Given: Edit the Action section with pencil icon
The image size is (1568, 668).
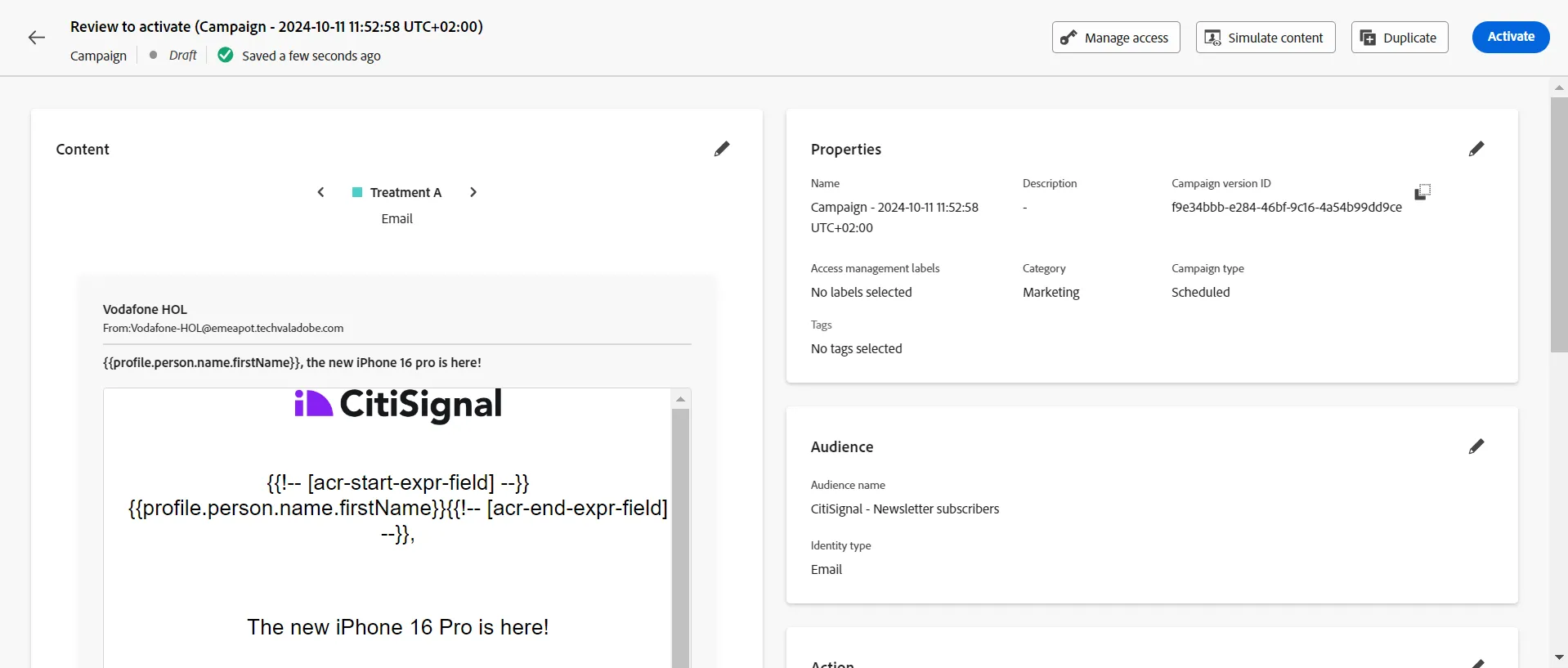Looking at the screenshot, I should (x=1476, y=663).
